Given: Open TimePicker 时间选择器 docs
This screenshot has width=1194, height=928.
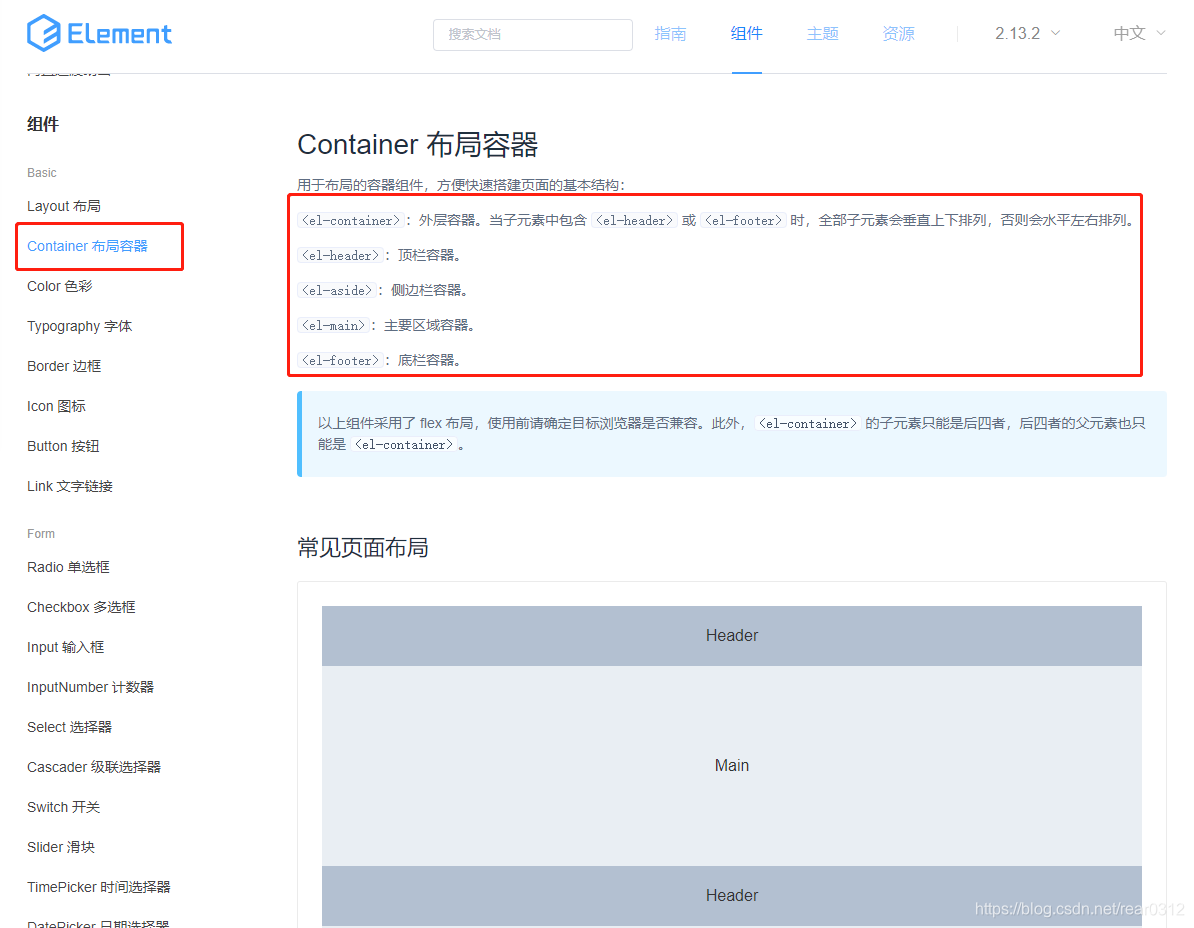Looking at the screenshot, I should pyautogui.click(x=99, y=887).
